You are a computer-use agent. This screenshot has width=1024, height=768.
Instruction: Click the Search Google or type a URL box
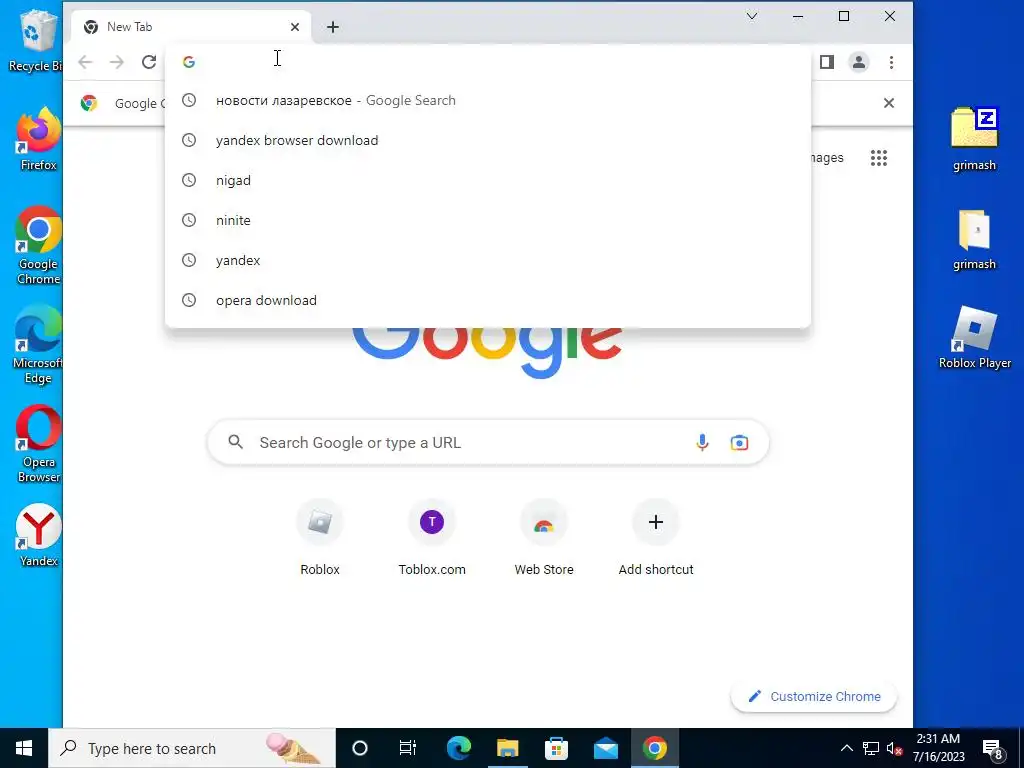(x=488, y=443)
